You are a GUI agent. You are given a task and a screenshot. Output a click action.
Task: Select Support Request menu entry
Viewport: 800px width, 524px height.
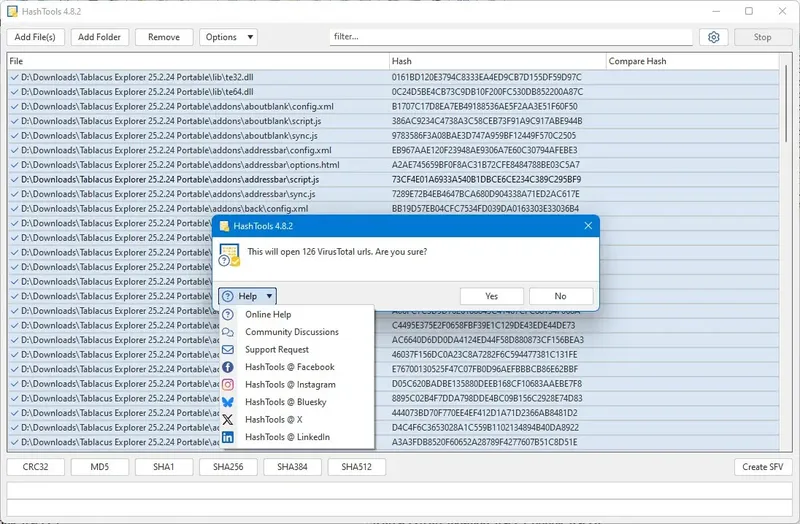coord(296,350)
